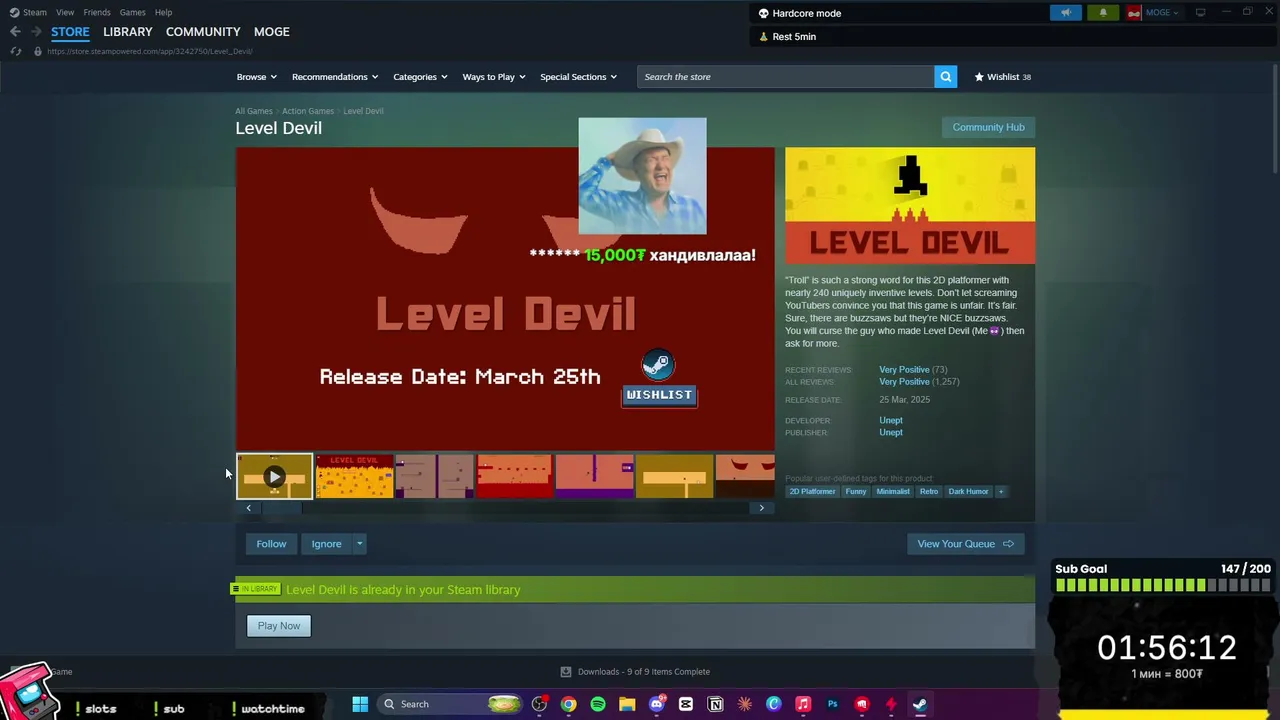Launch Google Chrome from the taskbar
This screenshot has width=1280, height=720.
point(568,704)
